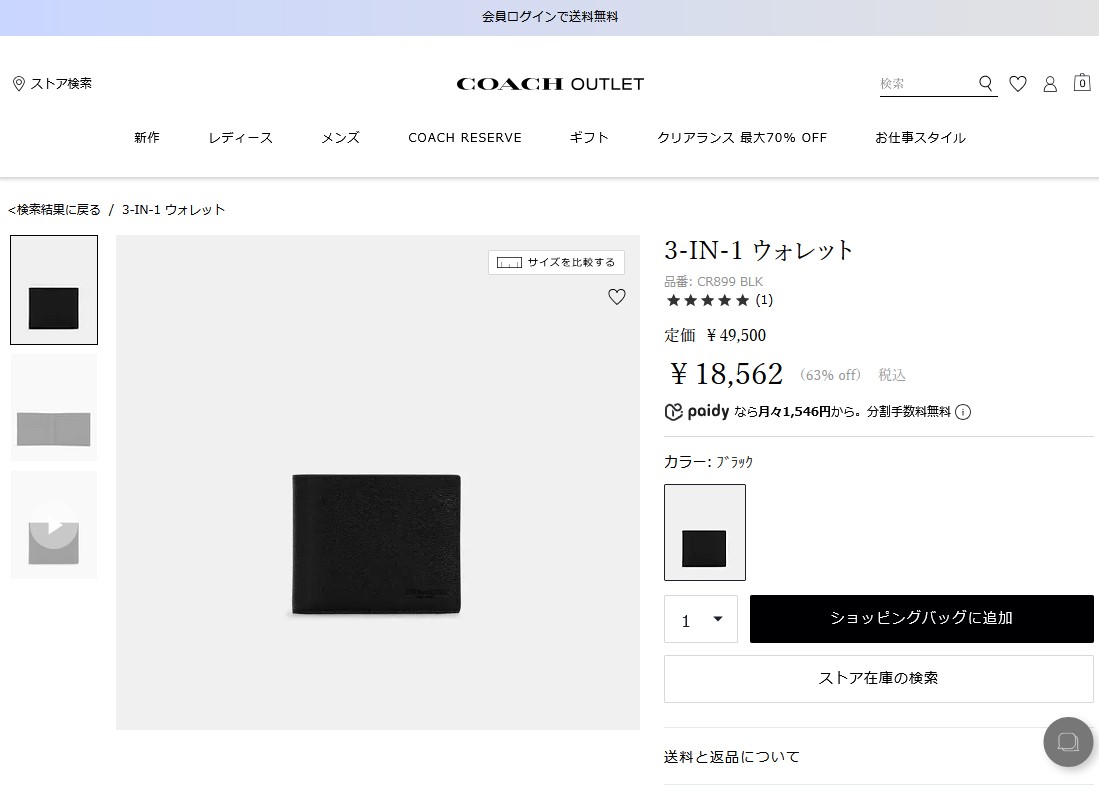Open the wishlist heart in header
Viewport: 1099px width, 798px height.
pyautogui.click(x=1018, y=84)
